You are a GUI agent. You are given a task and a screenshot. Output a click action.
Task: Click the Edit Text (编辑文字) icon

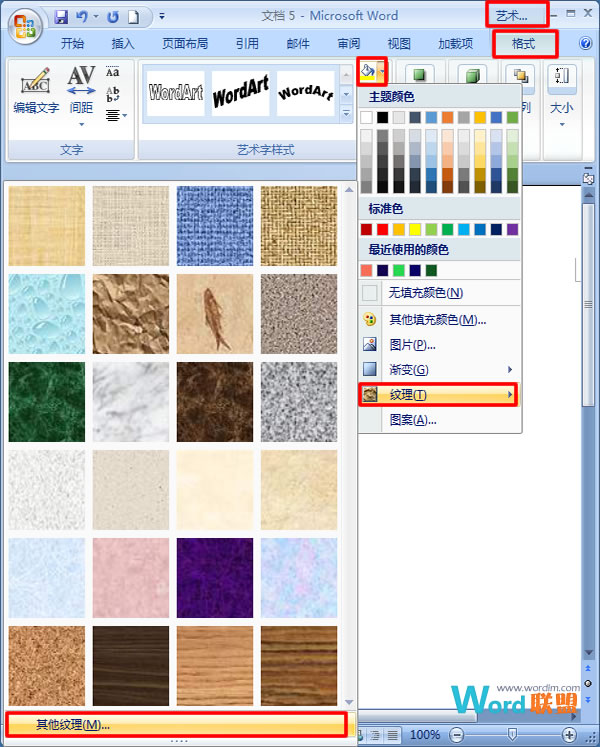click(x=35, y=90)
